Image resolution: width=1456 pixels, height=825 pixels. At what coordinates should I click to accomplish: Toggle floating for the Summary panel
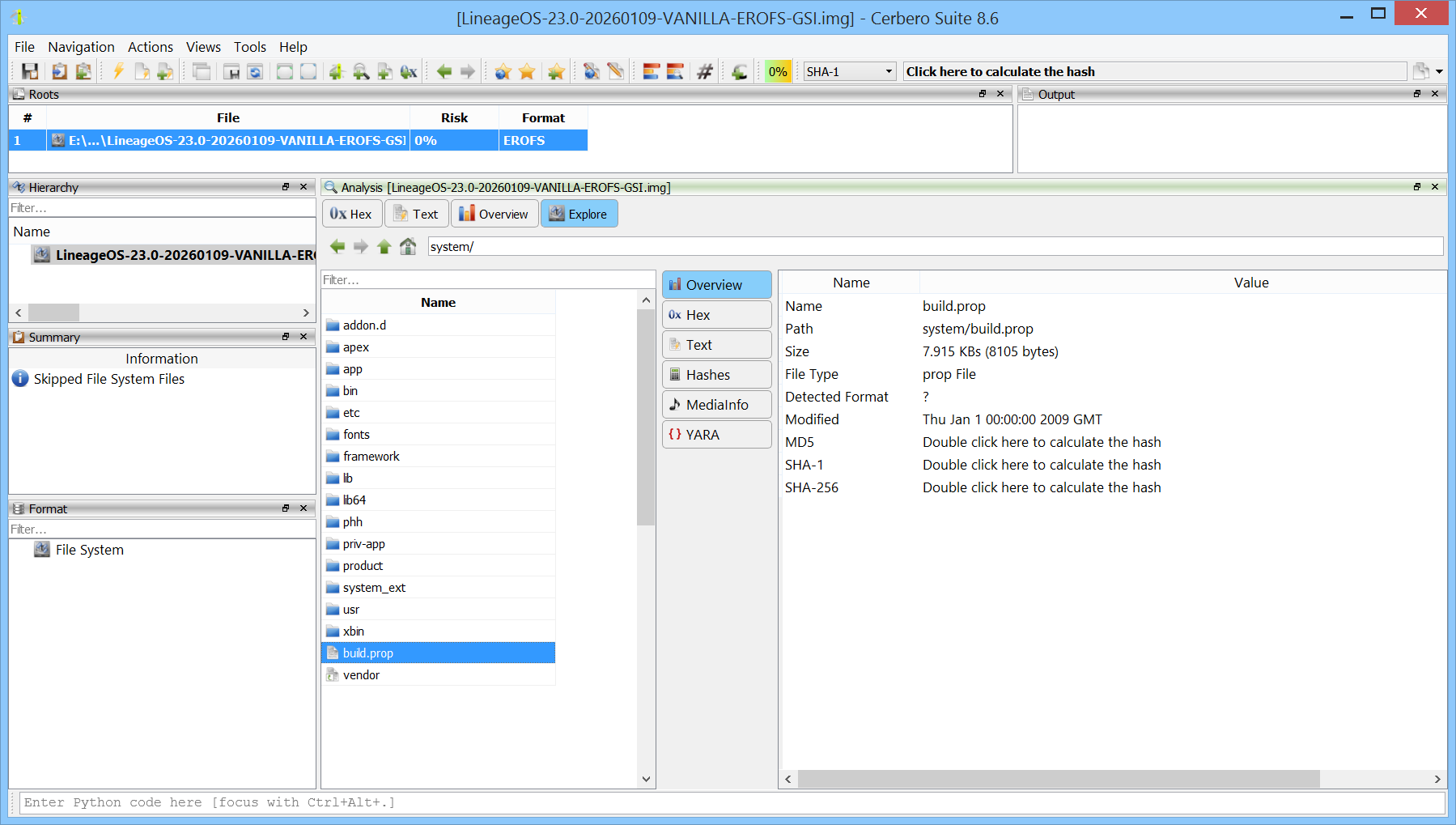pos(286,337)
